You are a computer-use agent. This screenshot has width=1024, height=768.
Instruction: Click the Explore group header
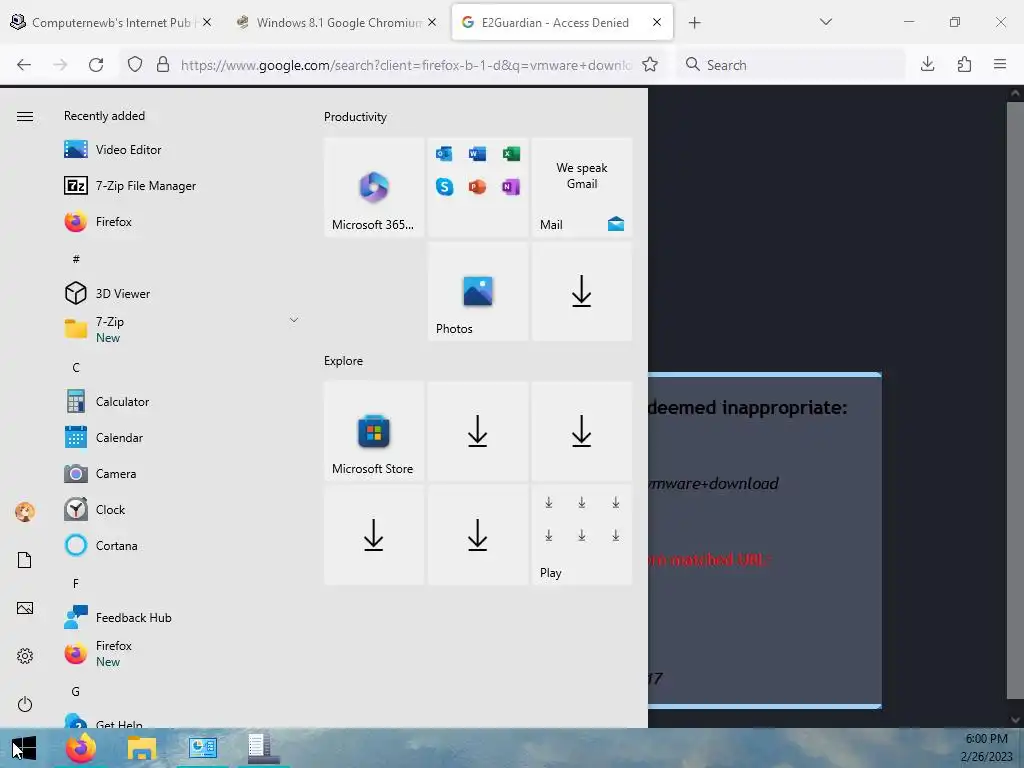coord(344,360)
